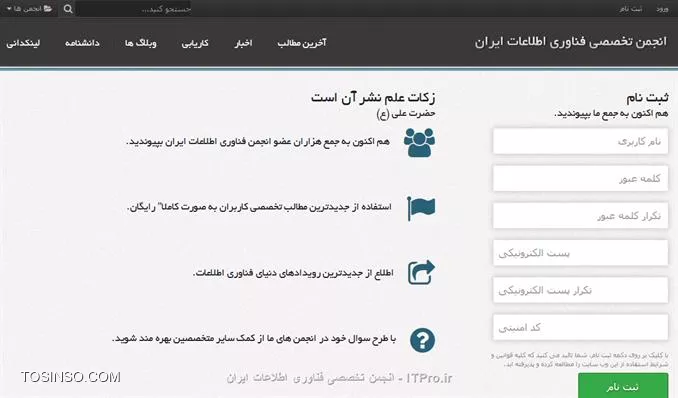This screenshot has width=678, height=398.
Task: Click the group of users icon
Action: coord(419,142)
